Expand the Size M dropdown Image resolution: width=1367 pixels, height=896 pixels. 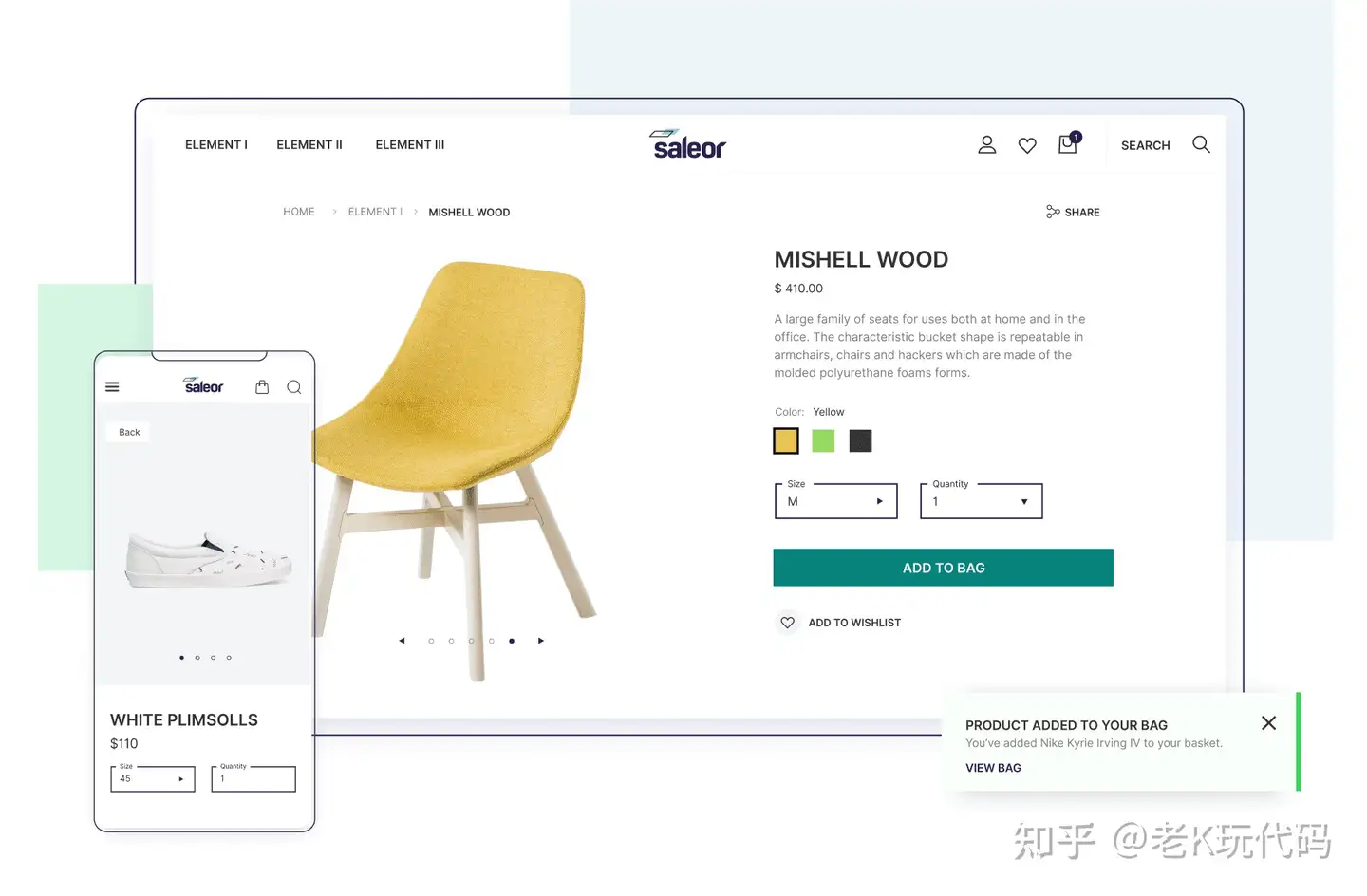(x=836, y=501)
